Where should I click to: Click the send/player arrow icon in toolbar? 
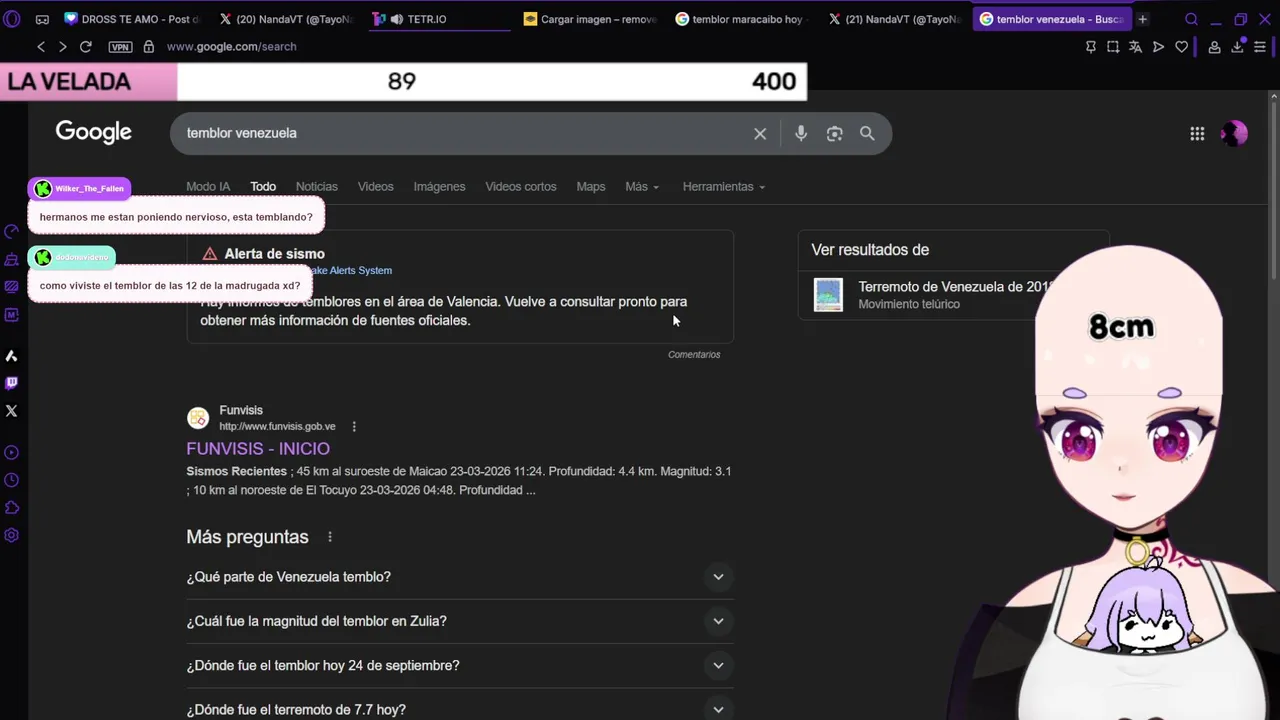pyautogui.click(x=1158, y=47)
